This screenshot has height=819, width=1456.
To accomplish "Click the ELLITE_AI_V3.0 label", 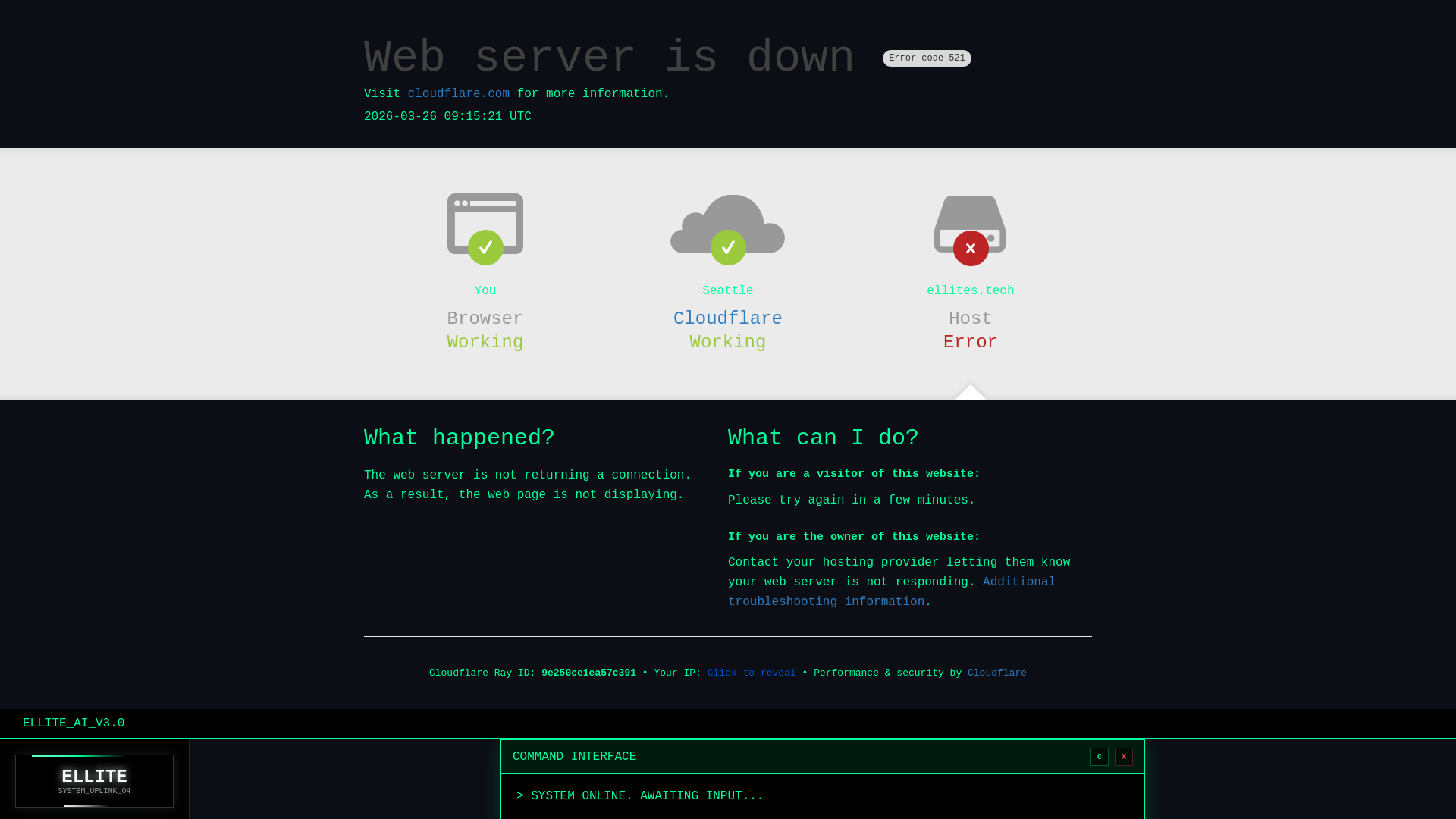I will coord(74,723).
